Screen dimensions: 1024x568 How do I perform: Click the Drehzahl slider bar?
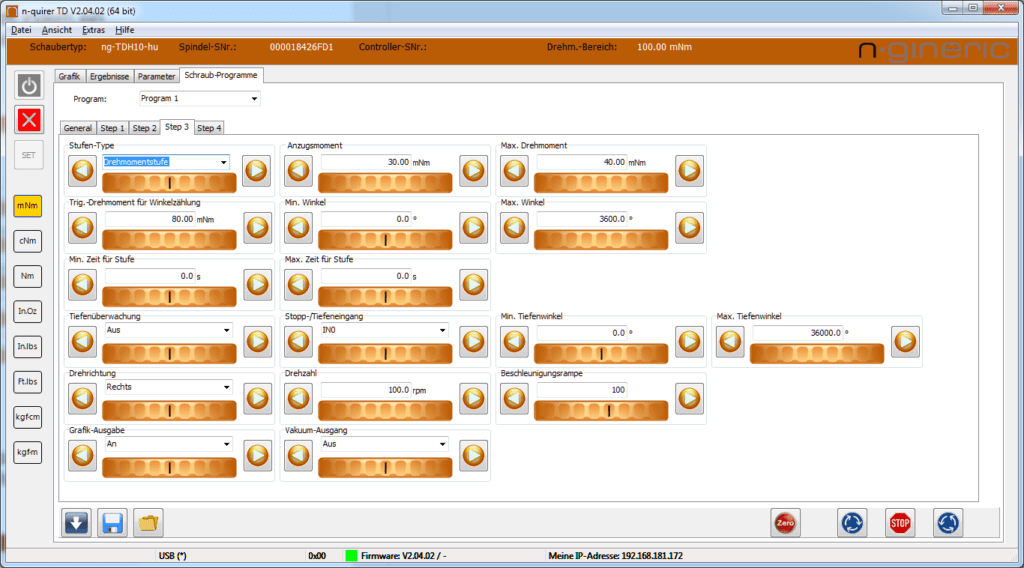[386, 410]
